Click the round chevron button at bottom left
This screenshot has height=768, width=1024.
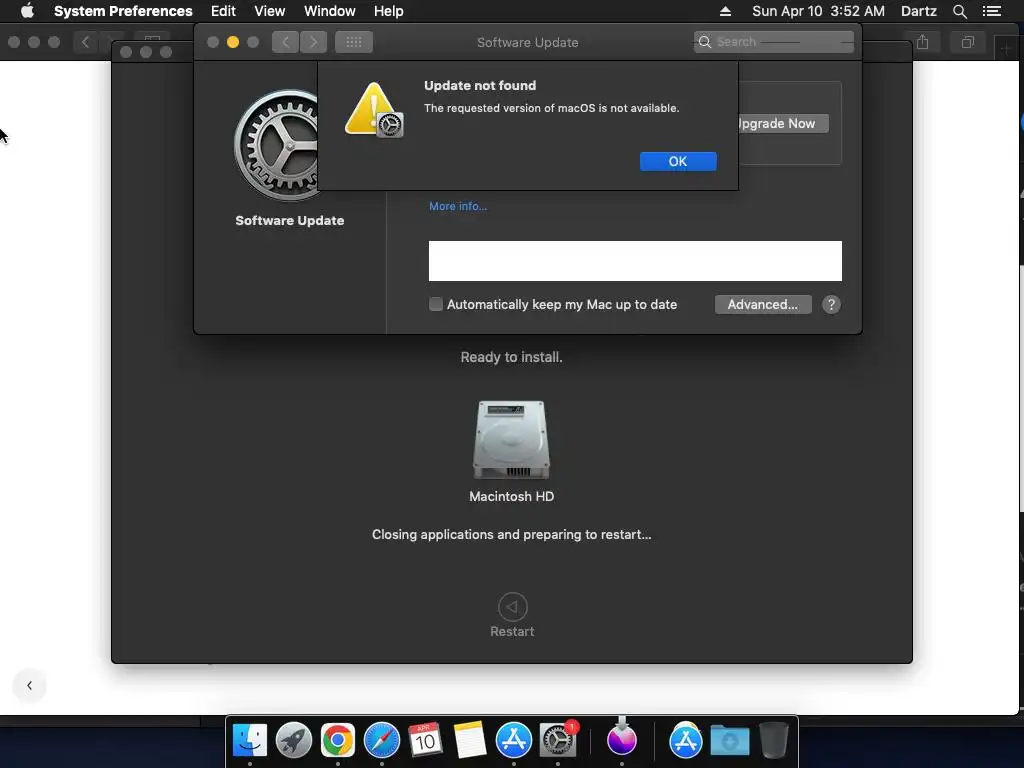[x=29, y=686]
